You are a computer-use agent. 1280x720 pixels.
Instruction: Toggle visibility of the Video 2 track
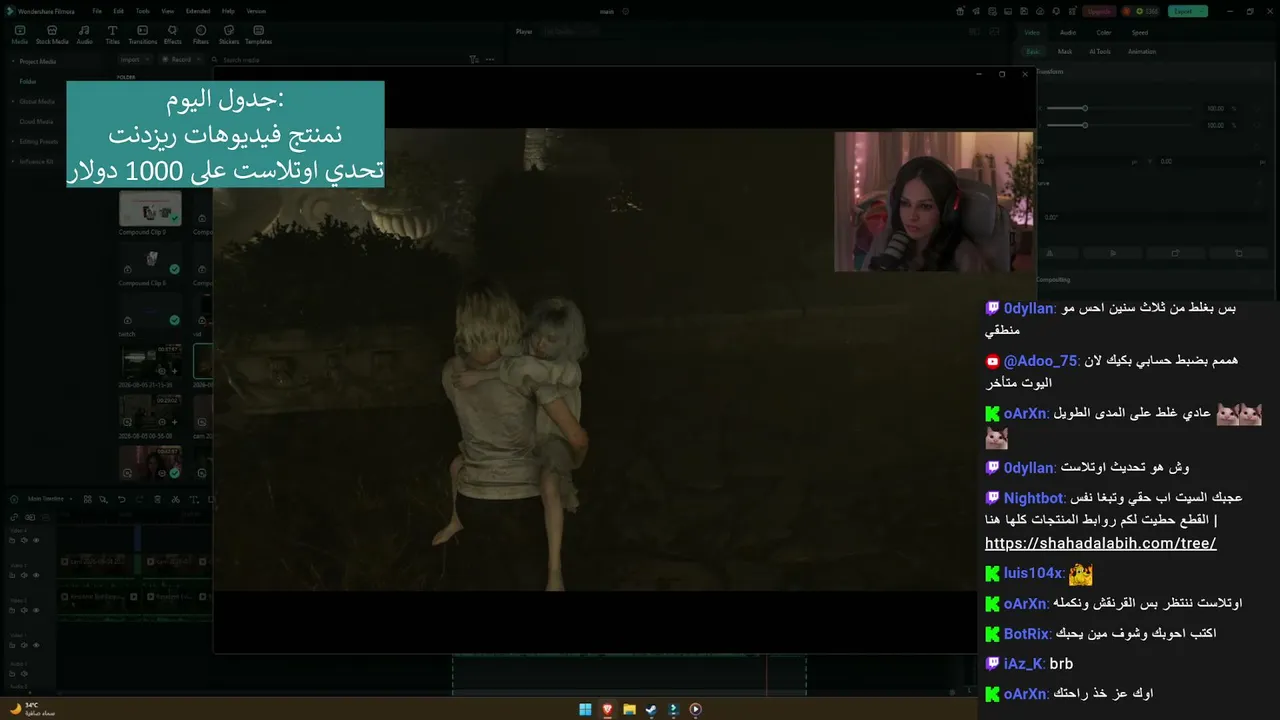pyautogui.click(x=36, y=610)
